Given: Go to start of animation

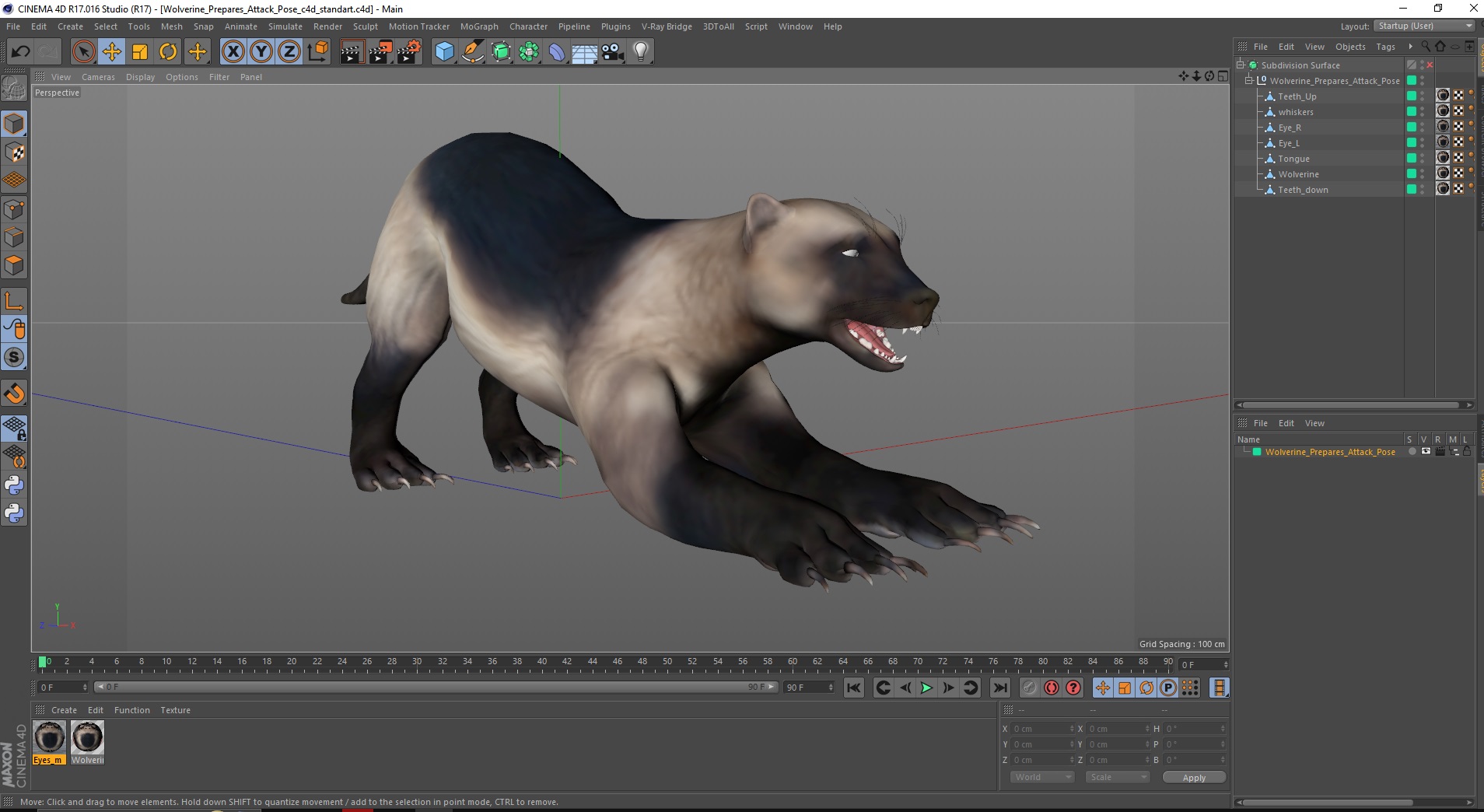Looking at the screenshot, I should pyautogui.click(x=854, y=688).
